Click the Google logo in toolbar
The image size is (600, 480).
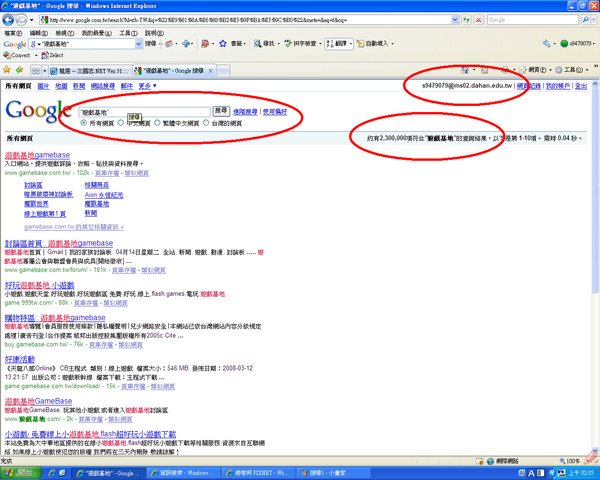click(x=15, y=44)
